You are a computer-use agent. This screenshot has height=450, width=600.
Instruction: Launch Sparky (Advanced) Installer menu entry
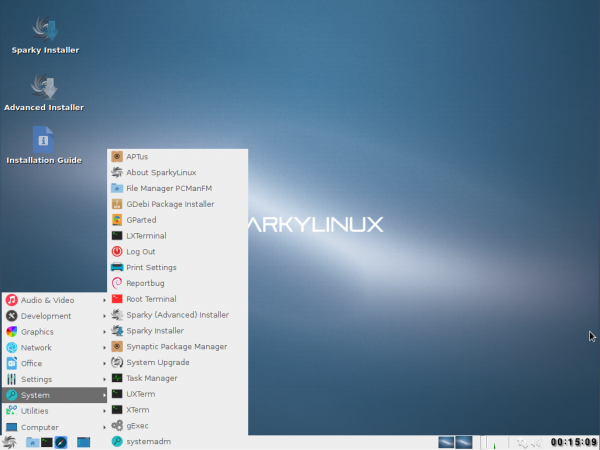178,315
